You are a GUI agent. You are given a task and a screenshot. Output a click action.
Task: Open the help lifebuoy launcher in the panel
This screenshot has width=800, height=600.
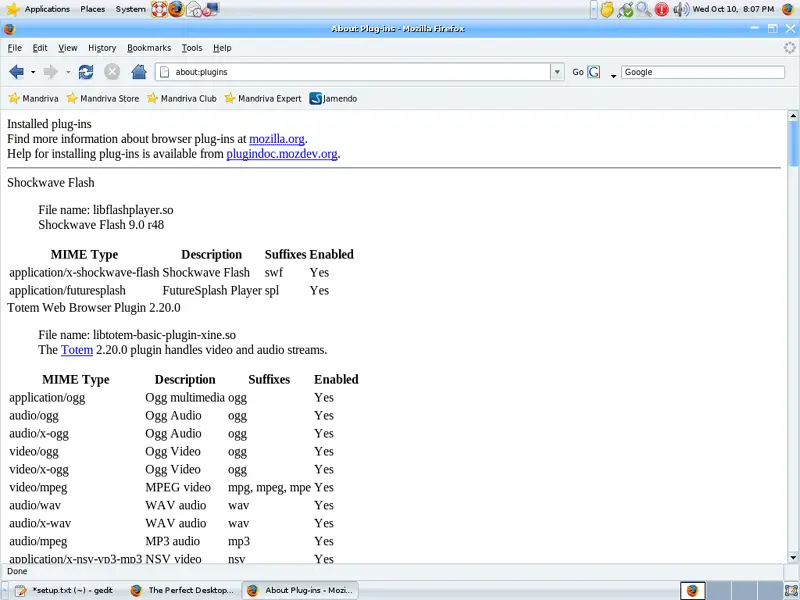click(159, 9)
